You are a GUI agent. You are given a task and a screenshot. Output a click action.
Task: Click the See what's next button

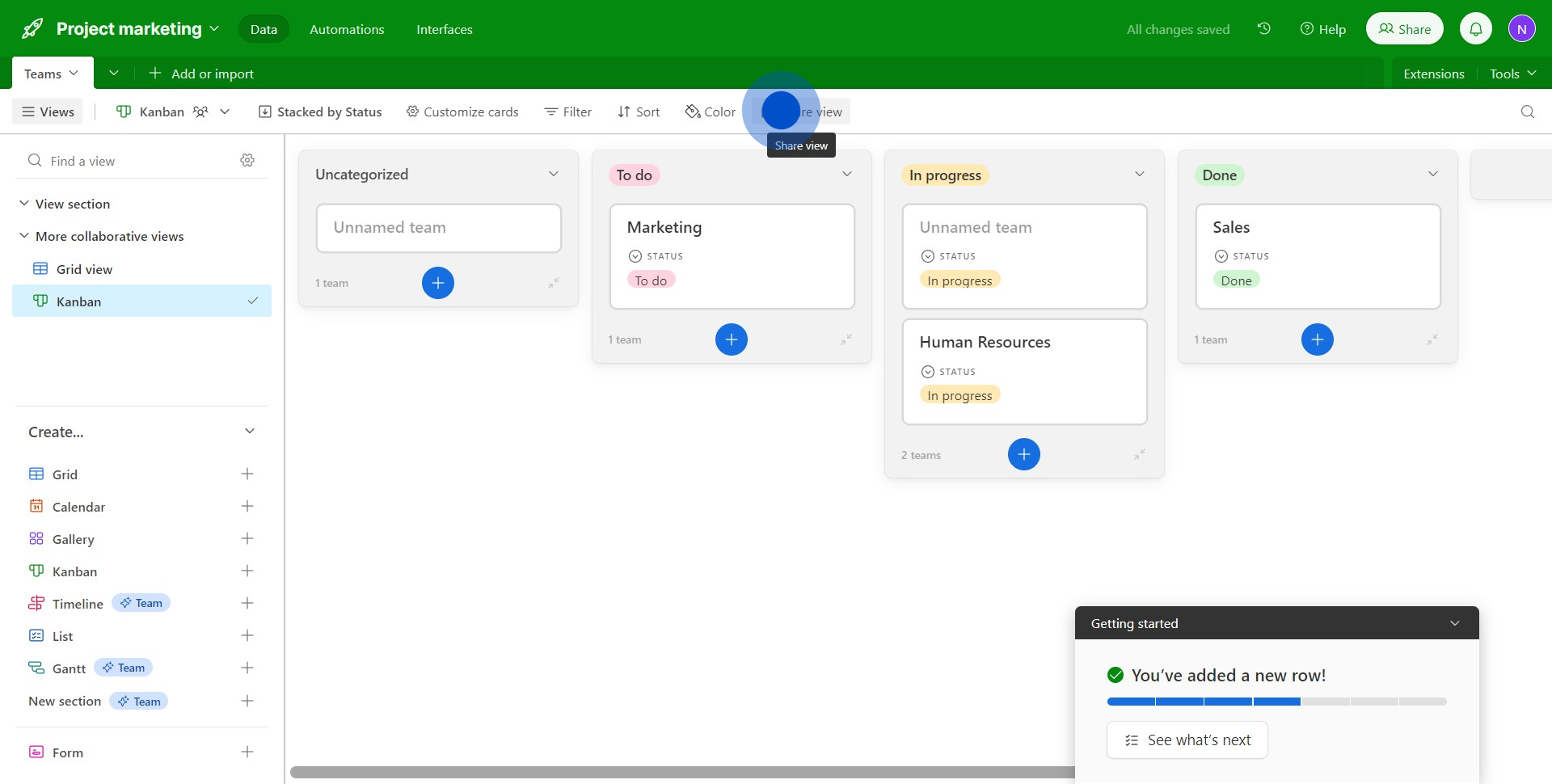click(1187, 740)
